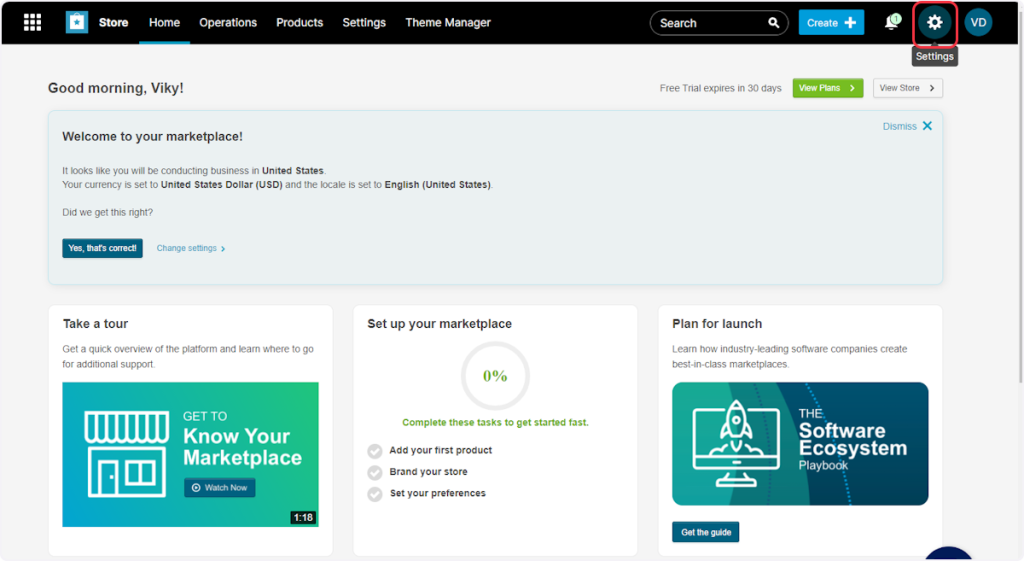Click the green View Plans button
1024x561 pixels.
pyautogui.click(x=827, y=88)
